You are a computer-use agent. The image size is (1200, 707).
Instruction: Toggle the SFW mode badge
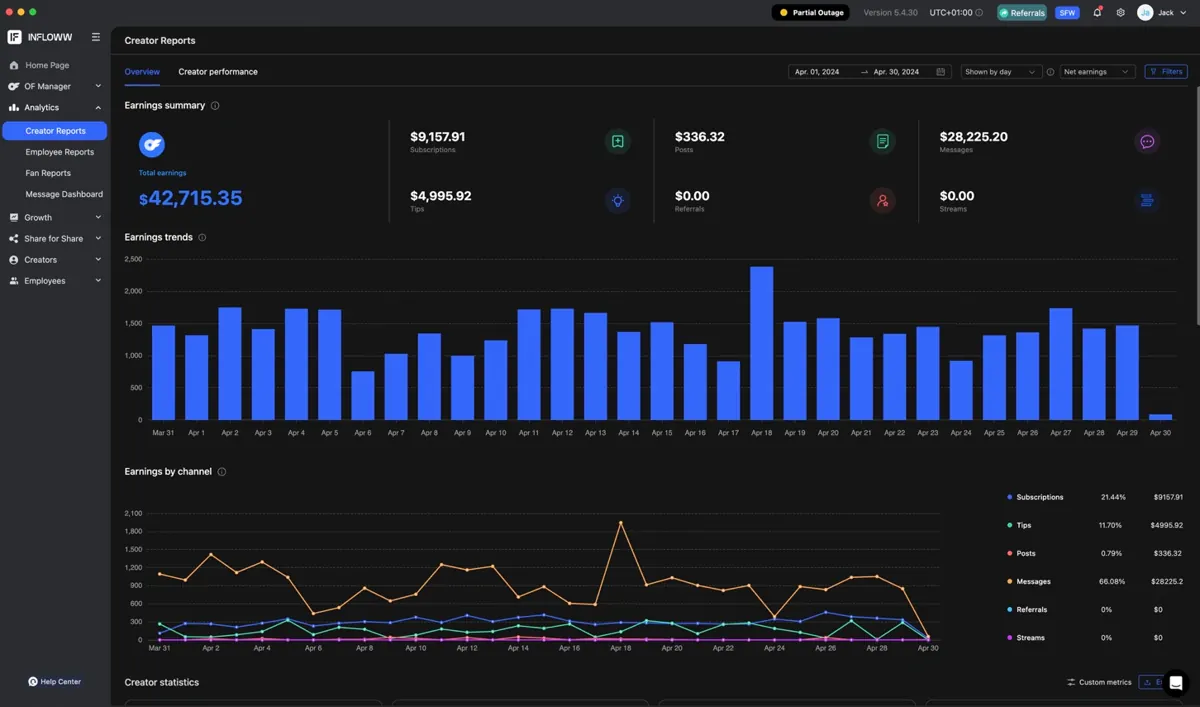1067,13
